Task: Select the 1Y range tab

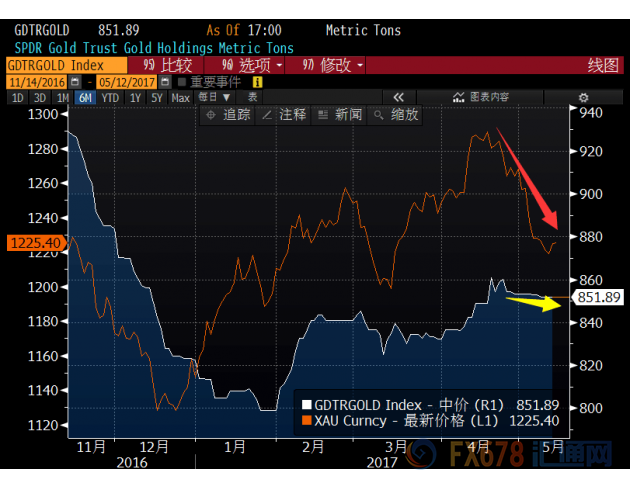Action: pyautogui.click(x=135, y=98)
